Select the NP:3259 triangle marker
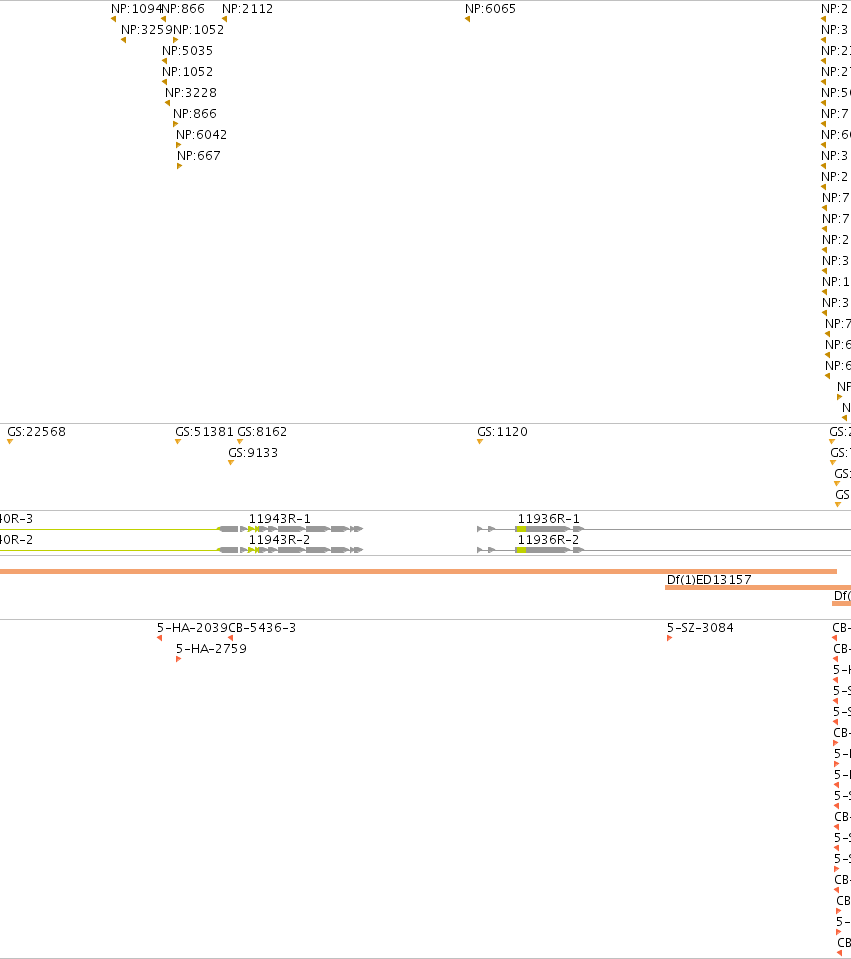The image size is (851, 959). 124,40
